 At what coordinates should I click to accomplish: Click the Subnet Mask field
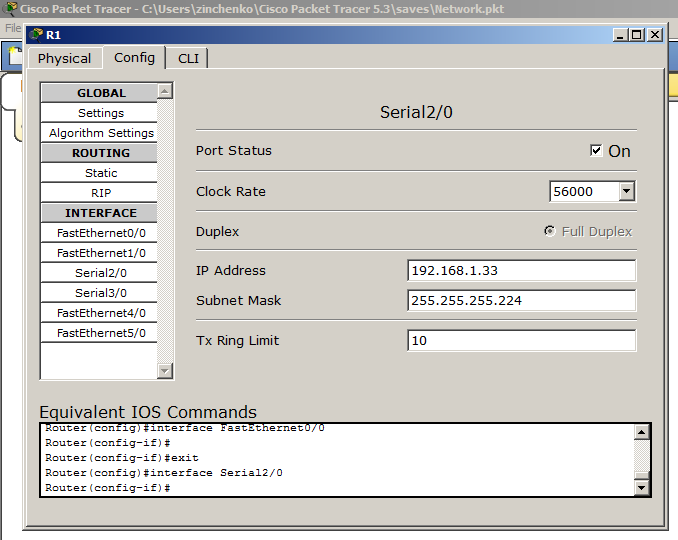[521, 300]
